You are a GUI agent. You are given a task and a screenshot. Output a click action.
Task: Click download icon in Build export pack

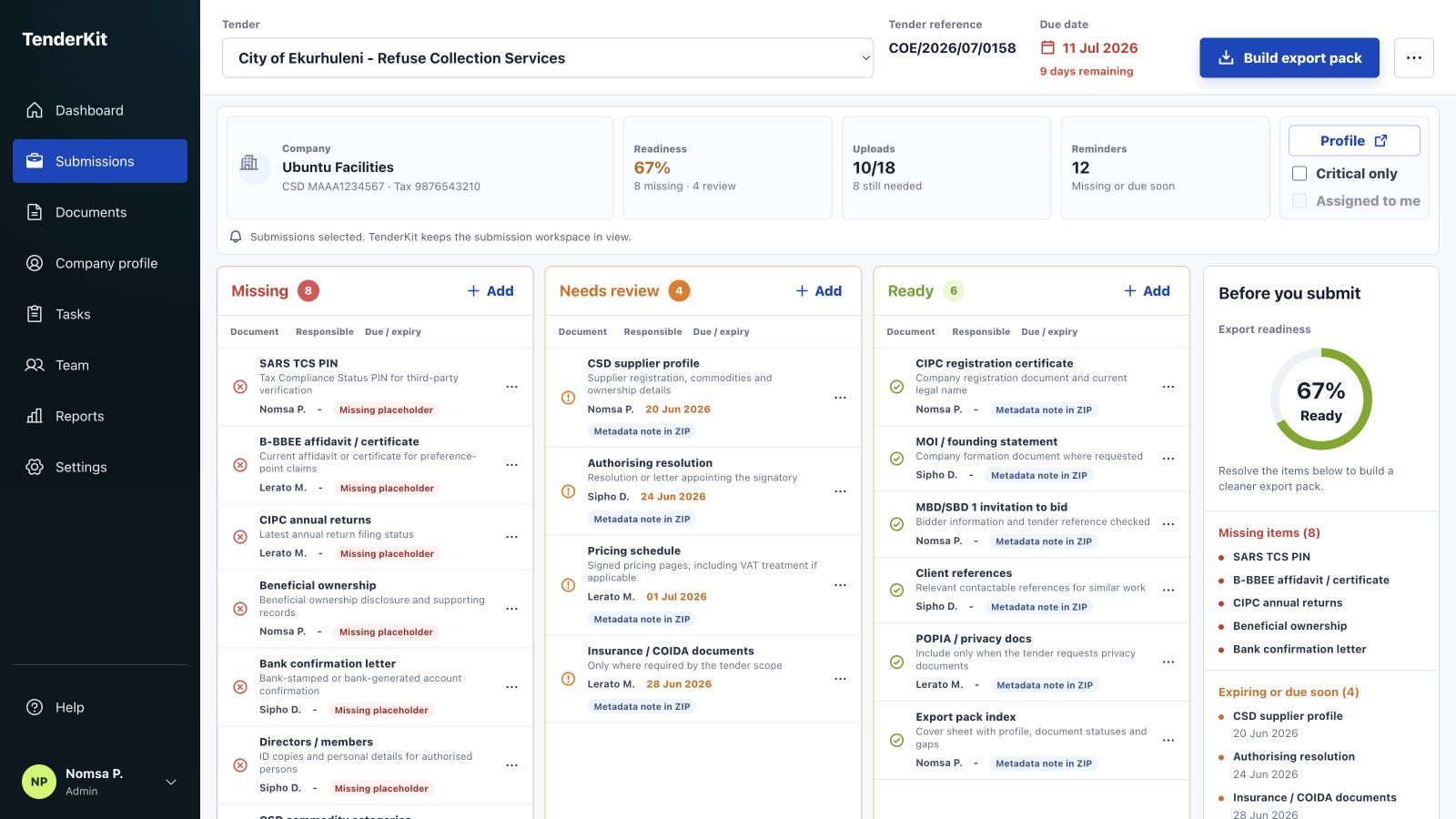[x=1226, y=57]
